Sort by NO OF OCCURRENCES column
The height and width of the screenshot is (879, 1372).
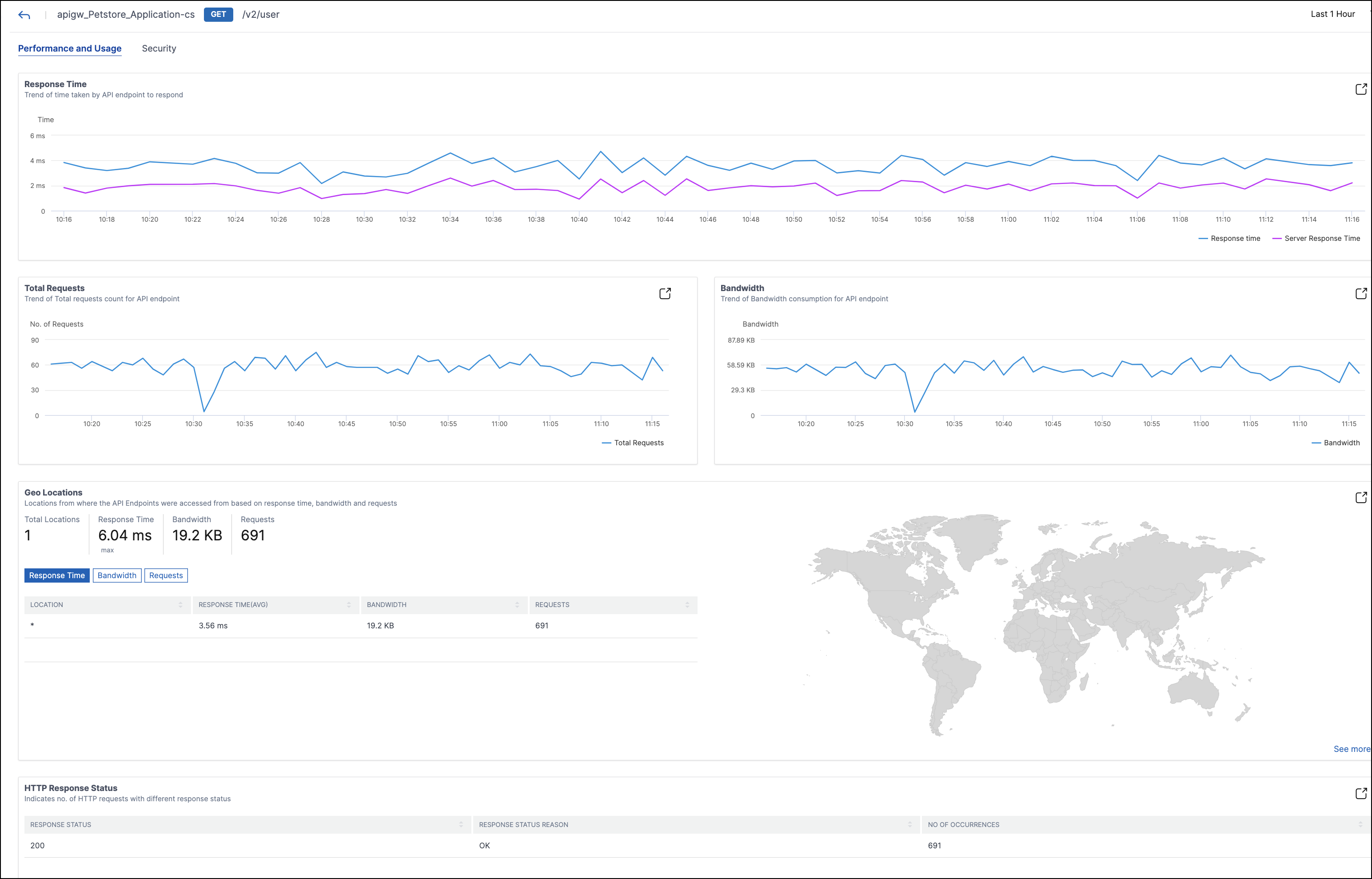1360,825
